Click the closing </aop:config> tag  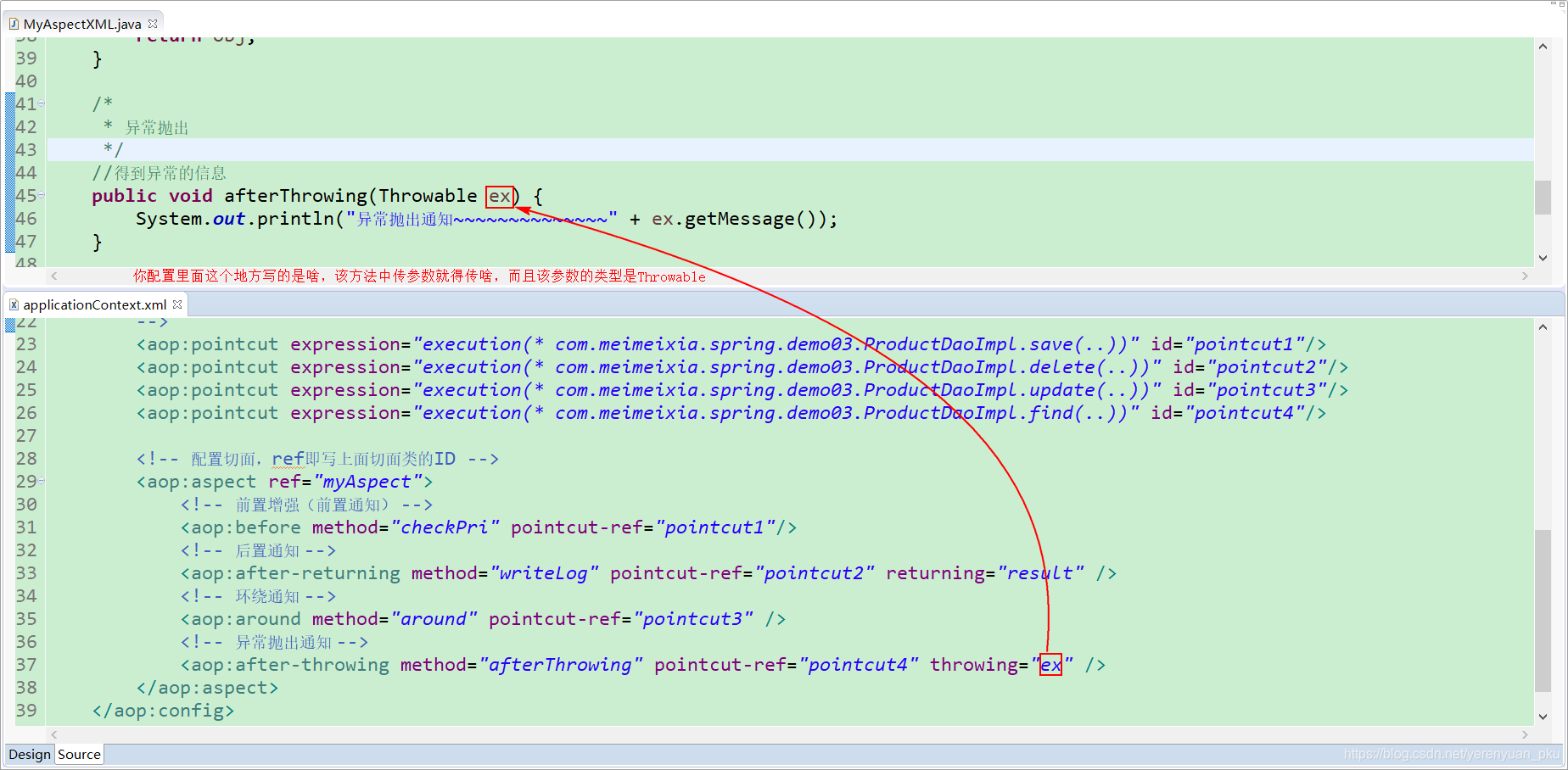[x=163, y=711]
